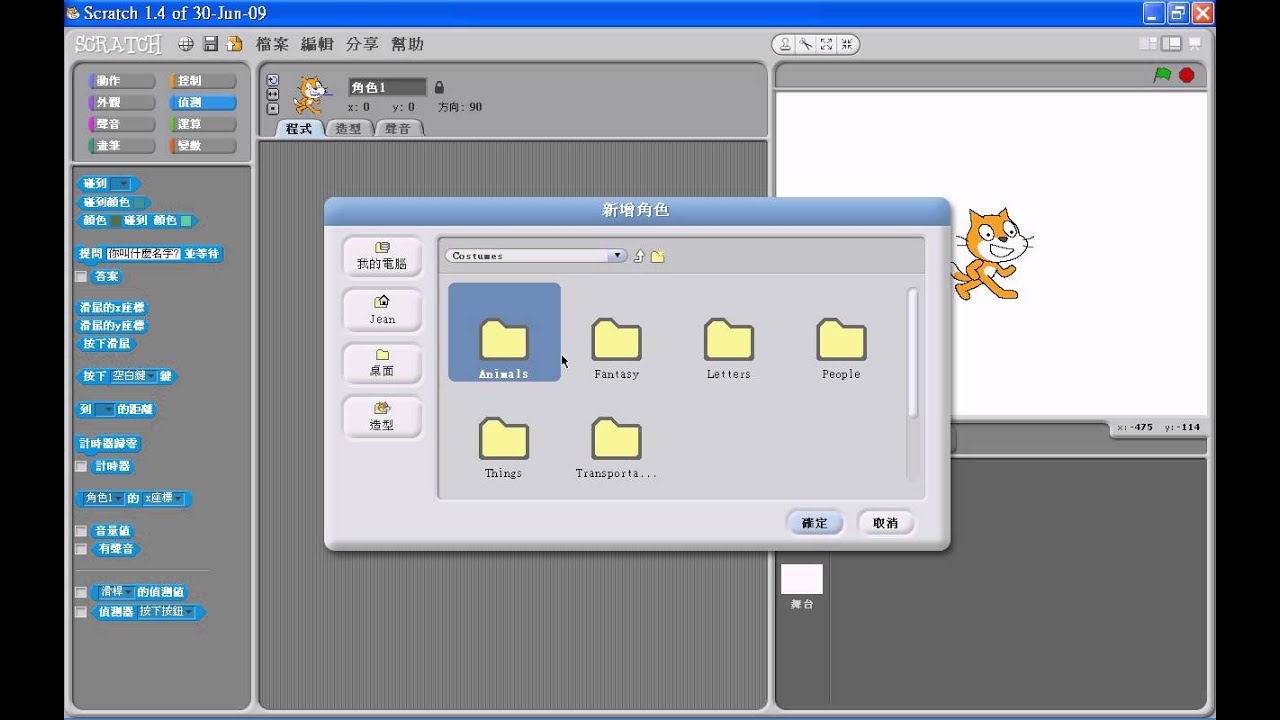Click the 取消 button
The height and width of the screenshot is (720, 1280).
[885, 523]
